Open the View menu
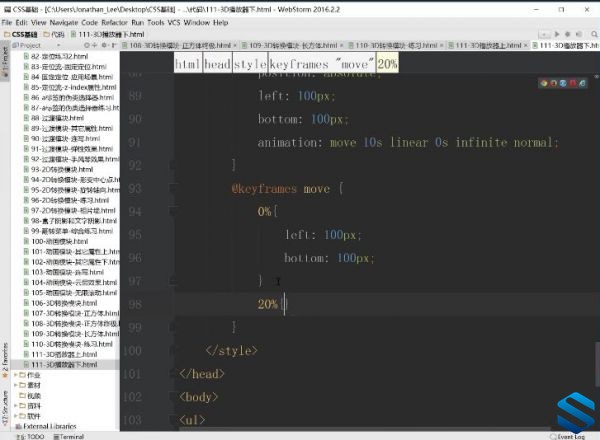 pos(39,23)
